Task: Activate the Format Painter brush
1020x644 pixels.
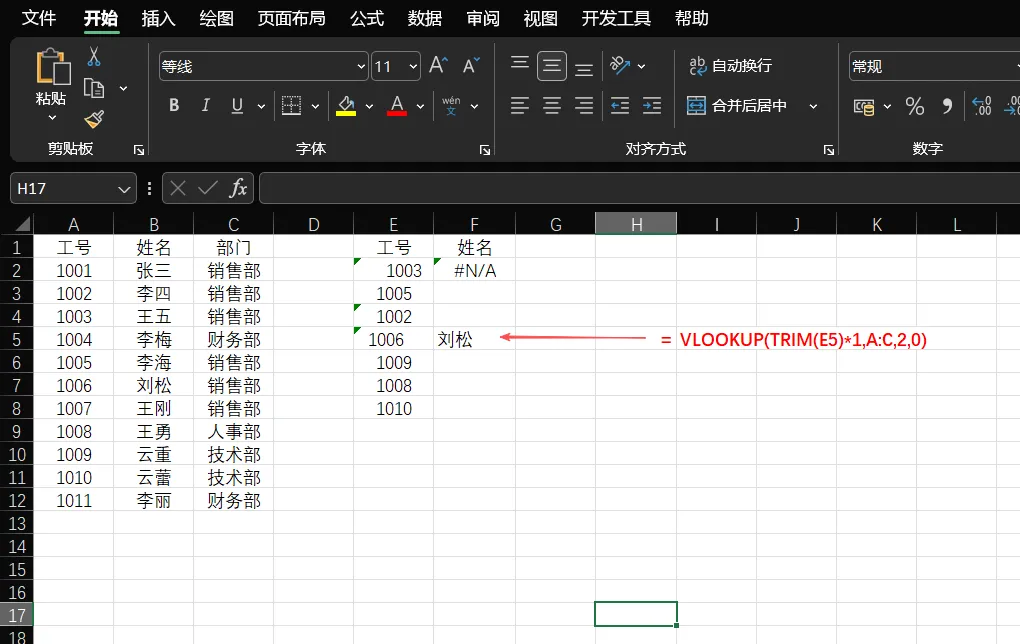Action: coord(94,119)
